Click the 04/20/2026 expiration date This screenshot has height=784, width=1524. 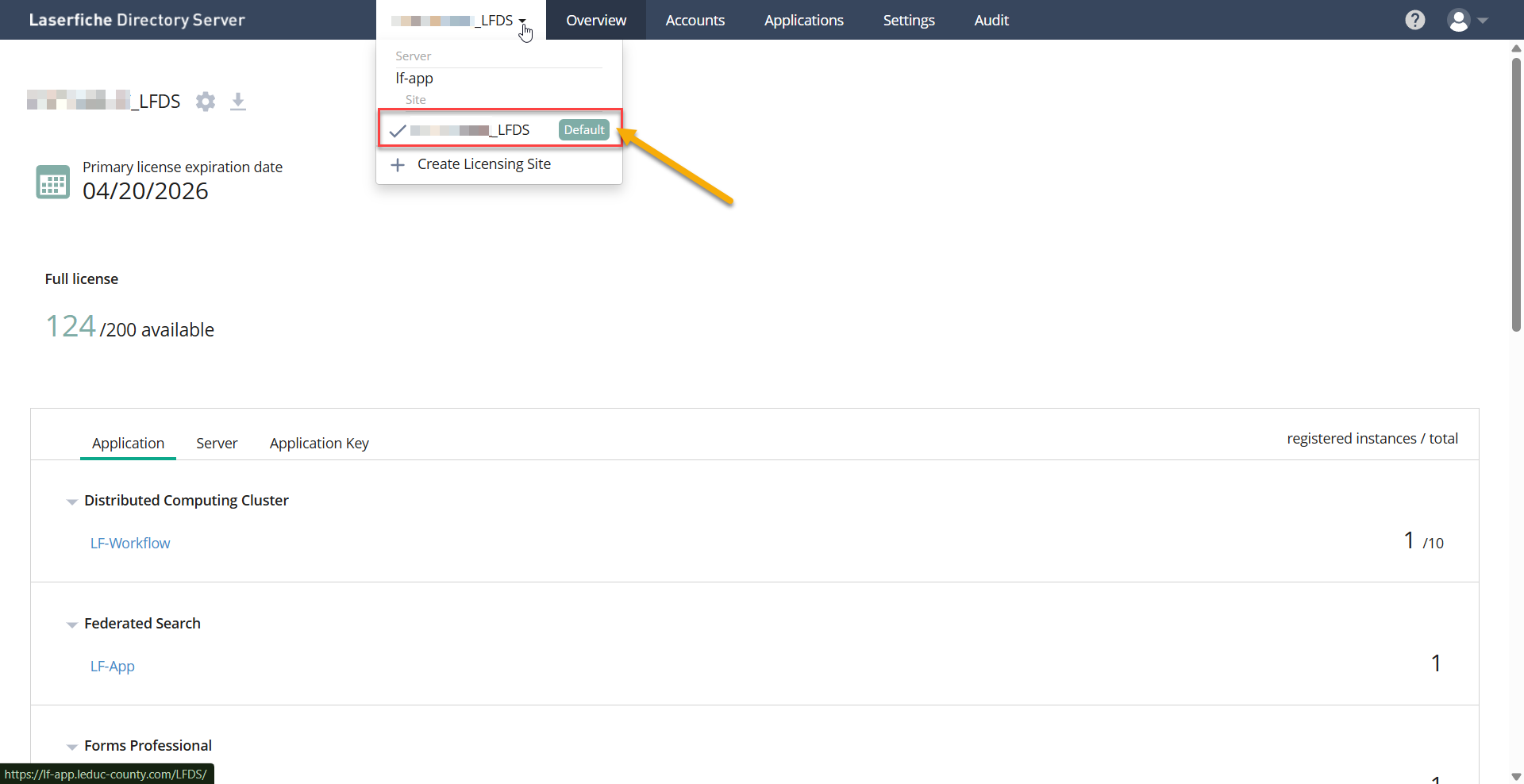145,191
